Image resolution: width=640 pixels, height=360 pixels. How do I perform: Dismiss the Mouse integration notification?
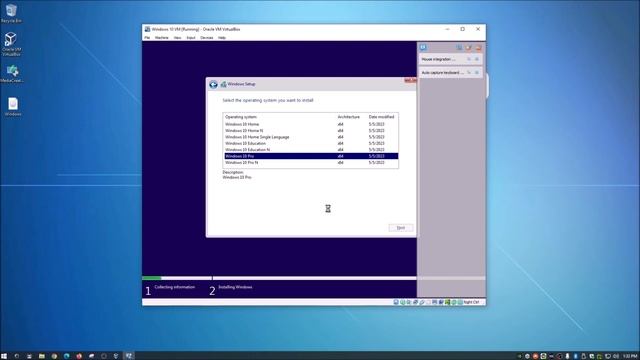tap(476, 59)
